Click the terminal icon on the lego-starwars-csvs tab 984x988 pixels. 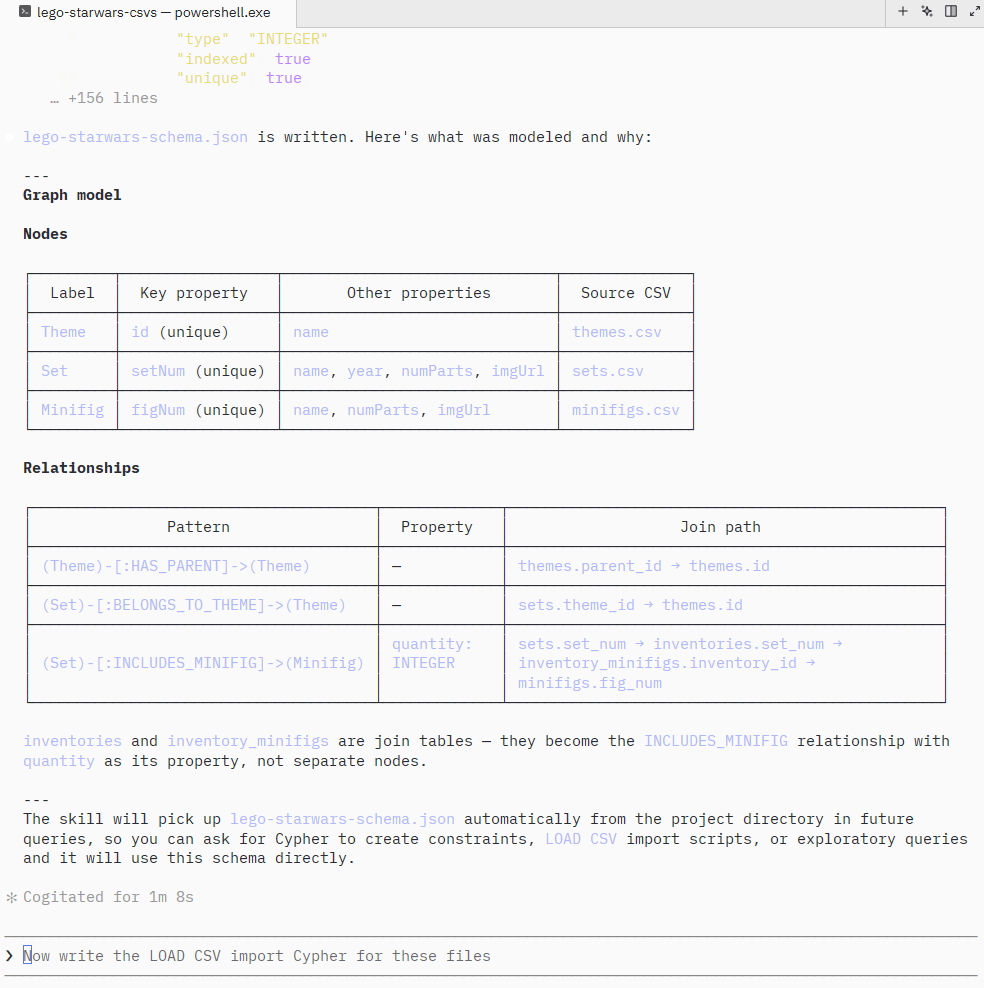[25, 12]
